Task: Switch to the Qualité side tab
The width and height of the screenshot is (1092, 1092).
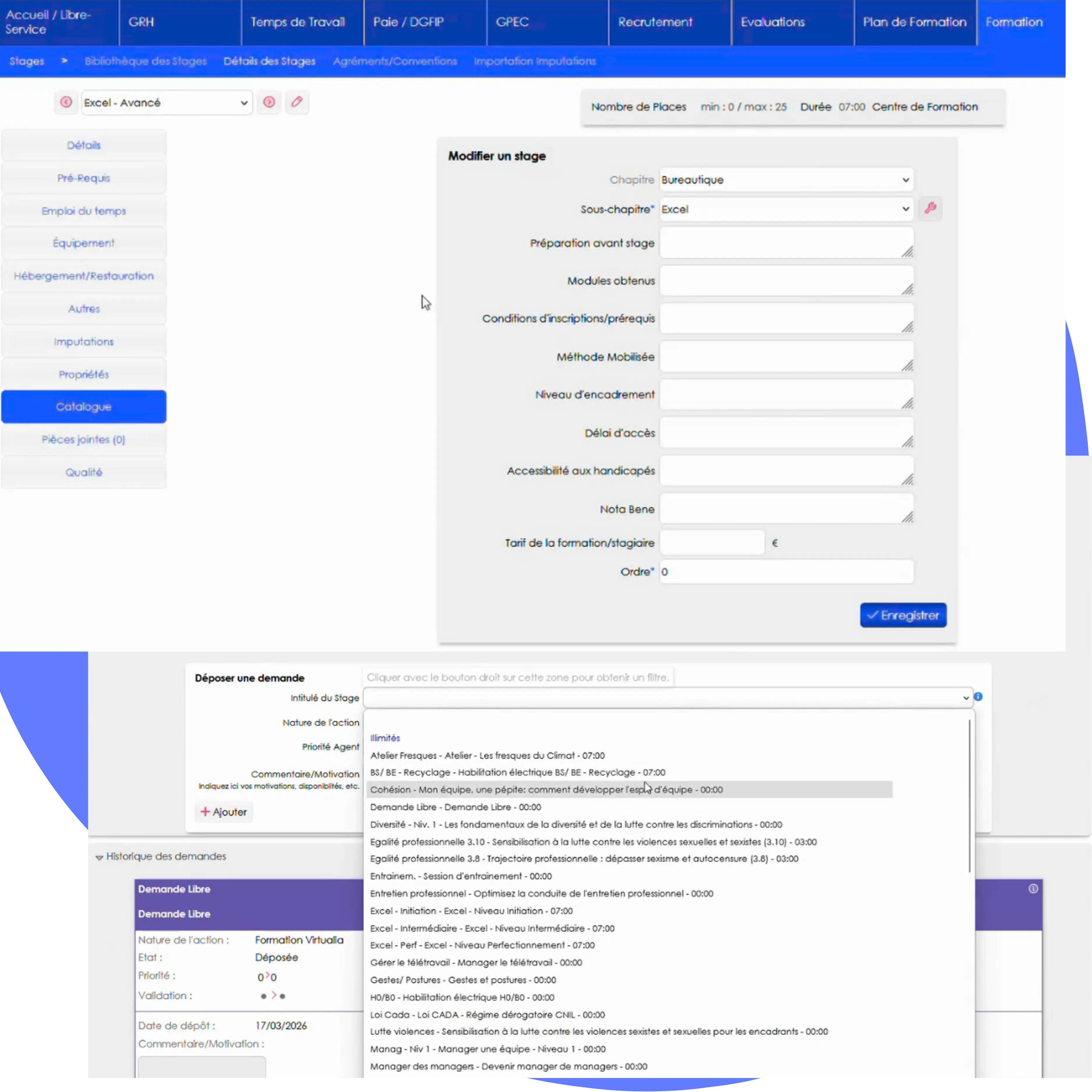Action: [84, 472]
